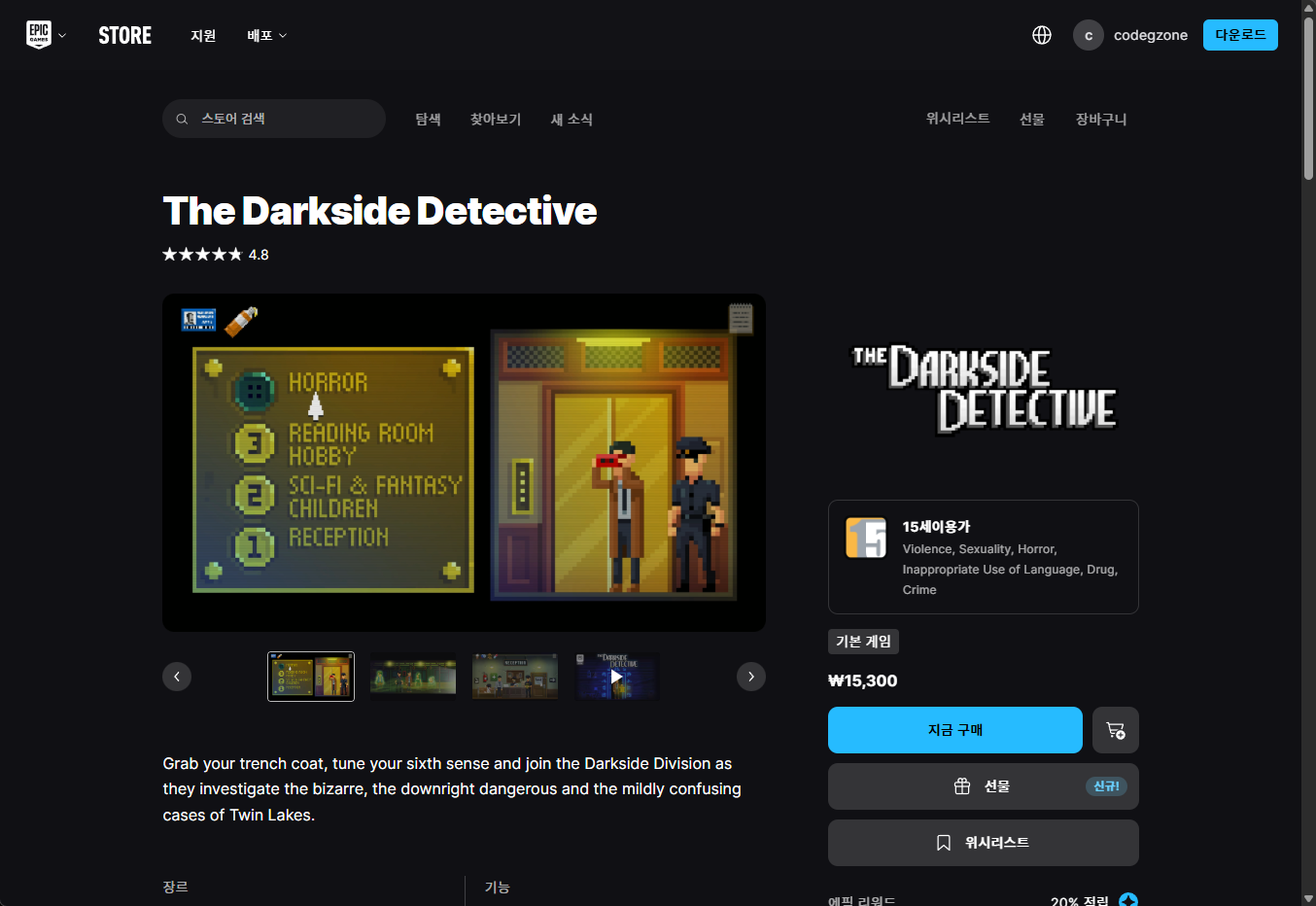Click the gift box icon
The height and width of the screenshot is (906, 1316).
tap(962, 786)
